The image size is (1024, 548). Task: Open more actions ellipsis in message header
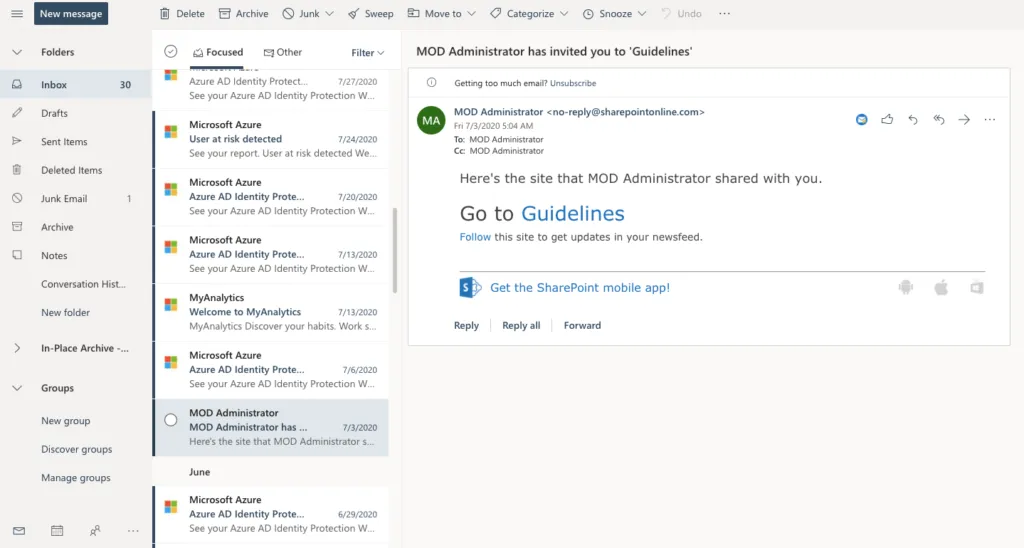pyautogui.click(x=990, y=120)
